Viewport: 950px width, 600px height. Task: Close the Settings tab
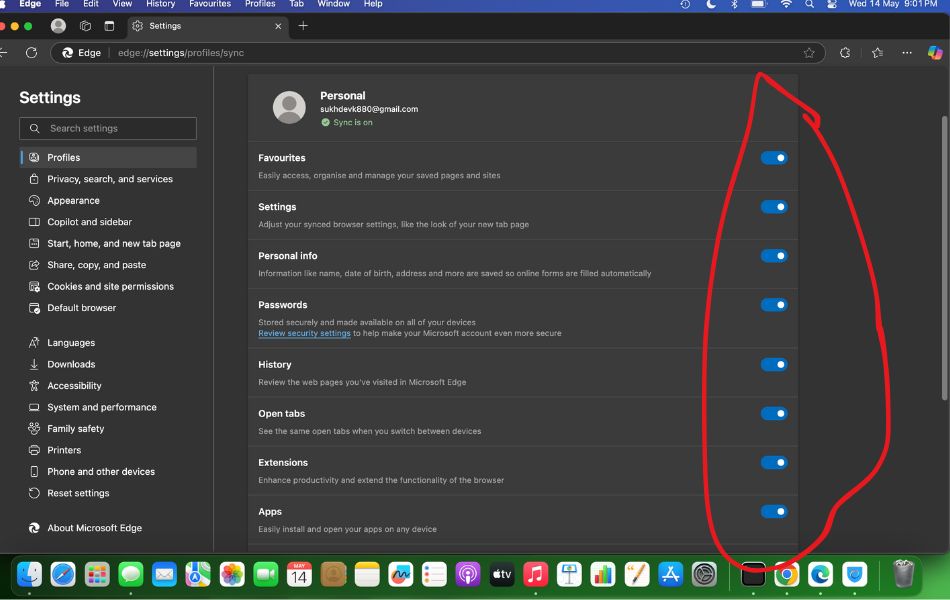coord(278,26)
